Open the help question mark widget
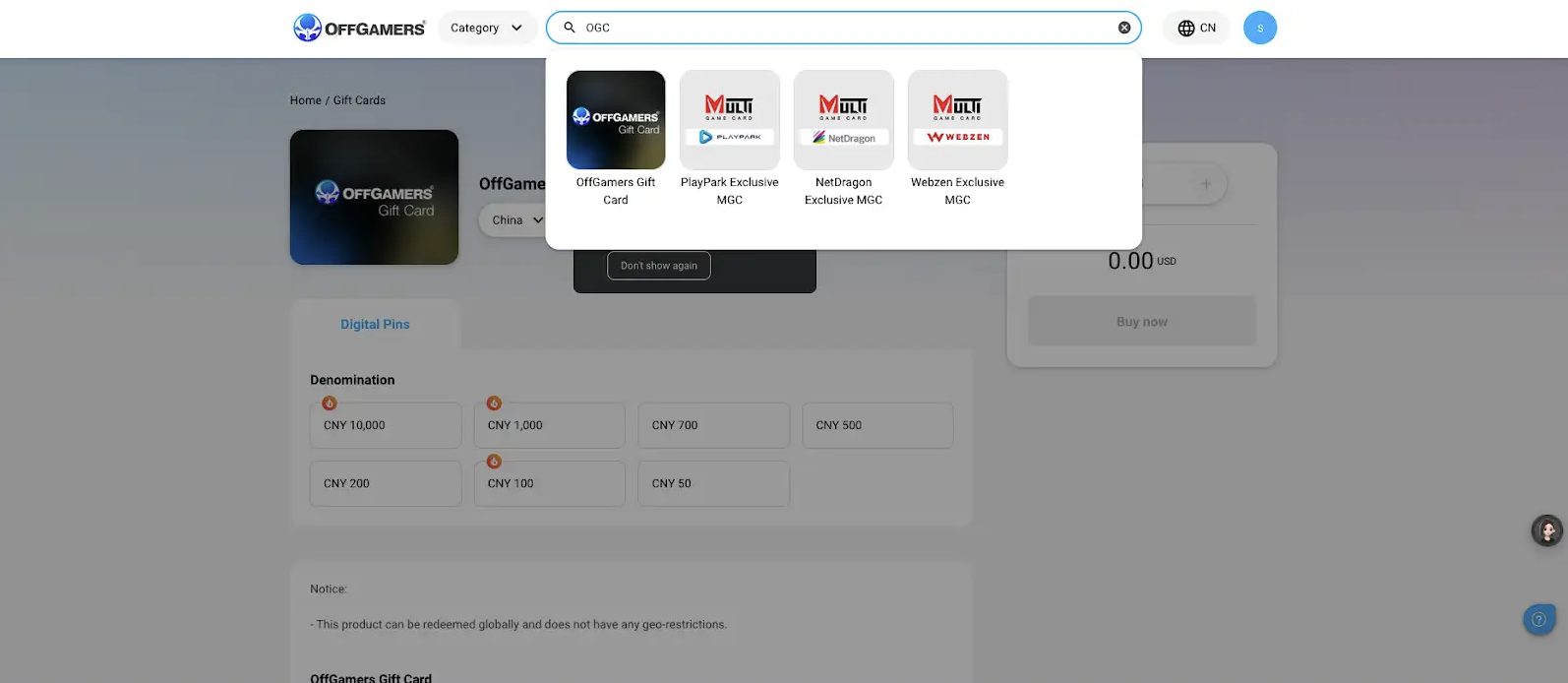The height and width of the screenshot is (683, 1568). 1539,619
